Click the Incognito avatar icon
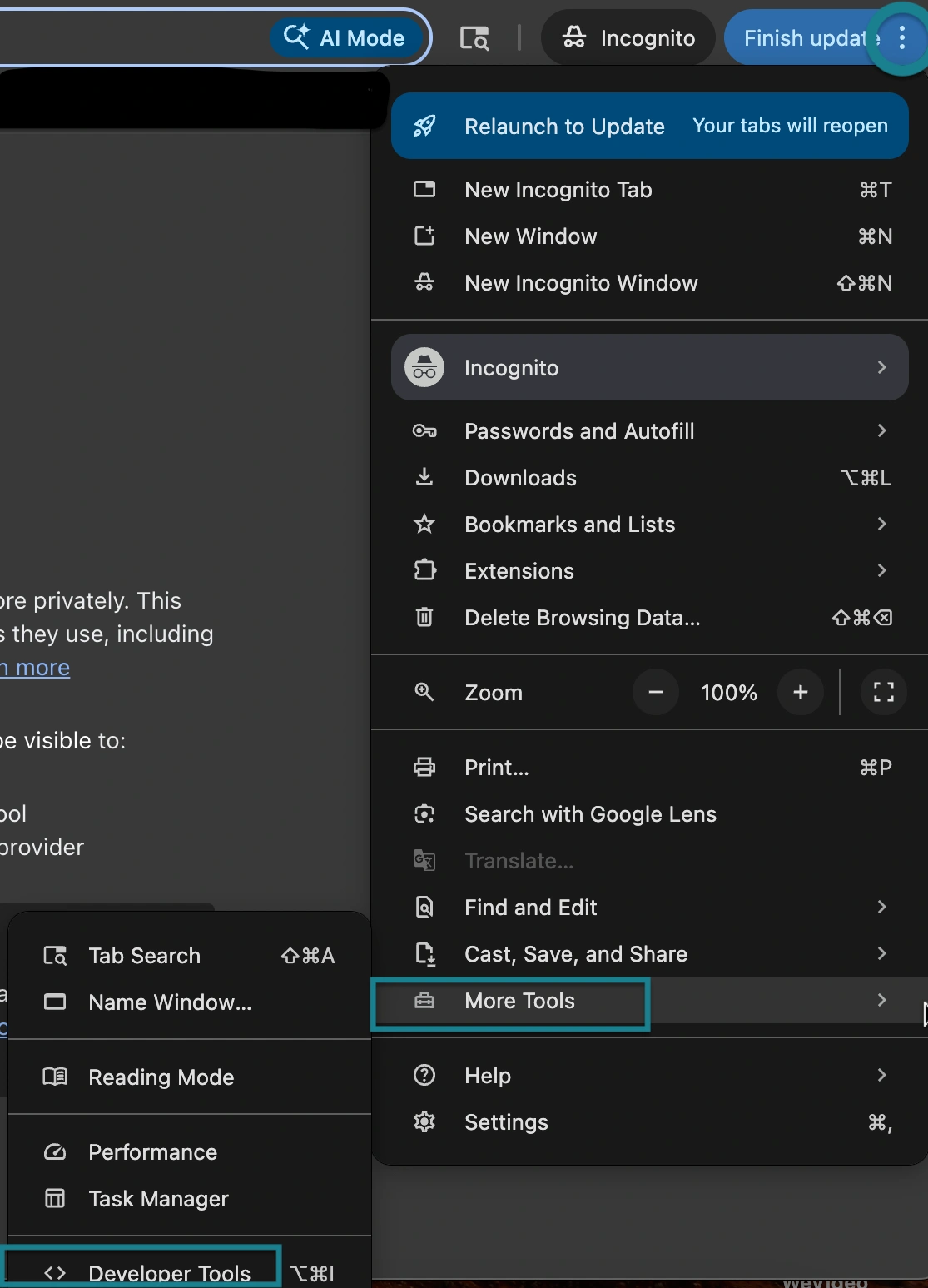This screenshot has height=1288, width=928. click(424, 367)
